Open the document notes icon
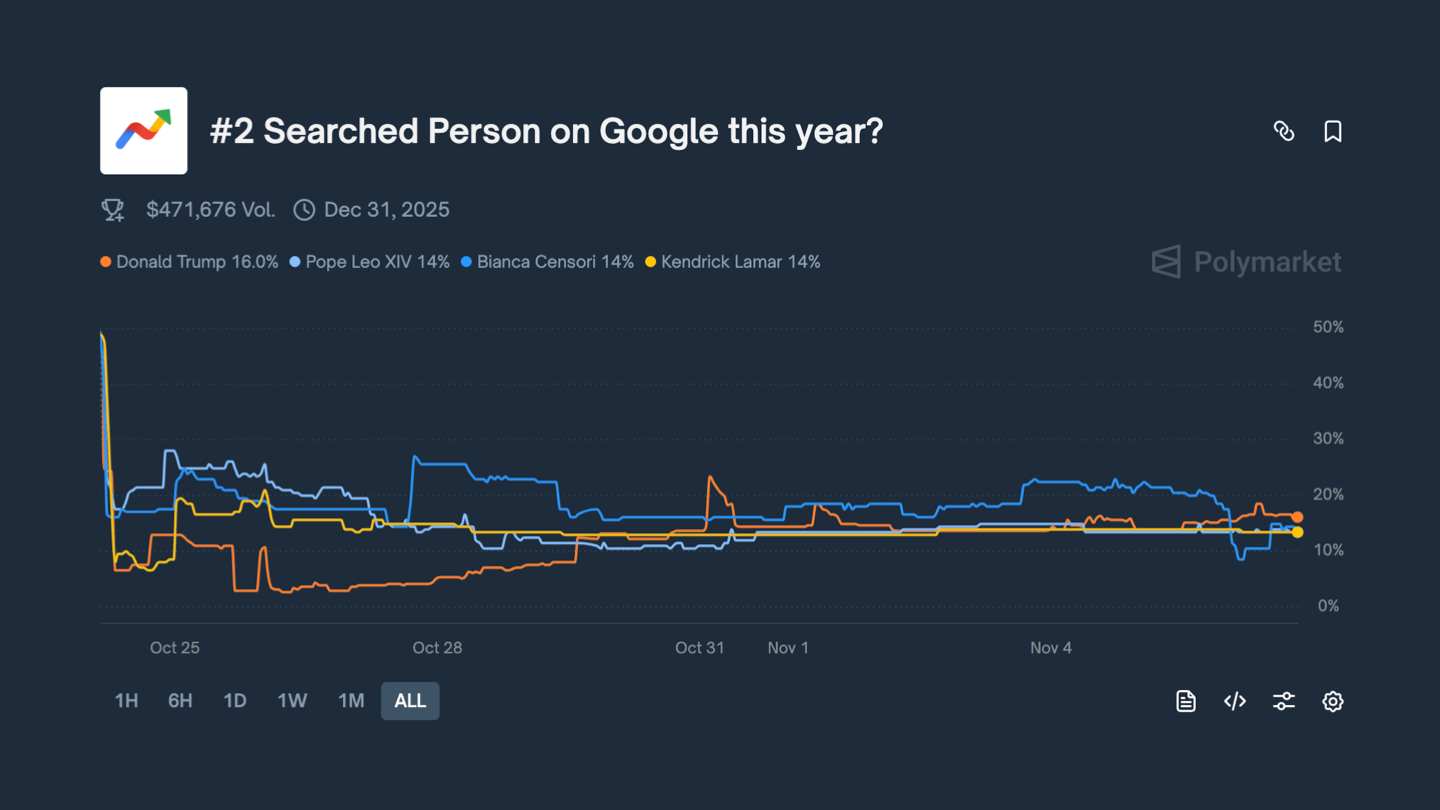 tap(1186, 701)
